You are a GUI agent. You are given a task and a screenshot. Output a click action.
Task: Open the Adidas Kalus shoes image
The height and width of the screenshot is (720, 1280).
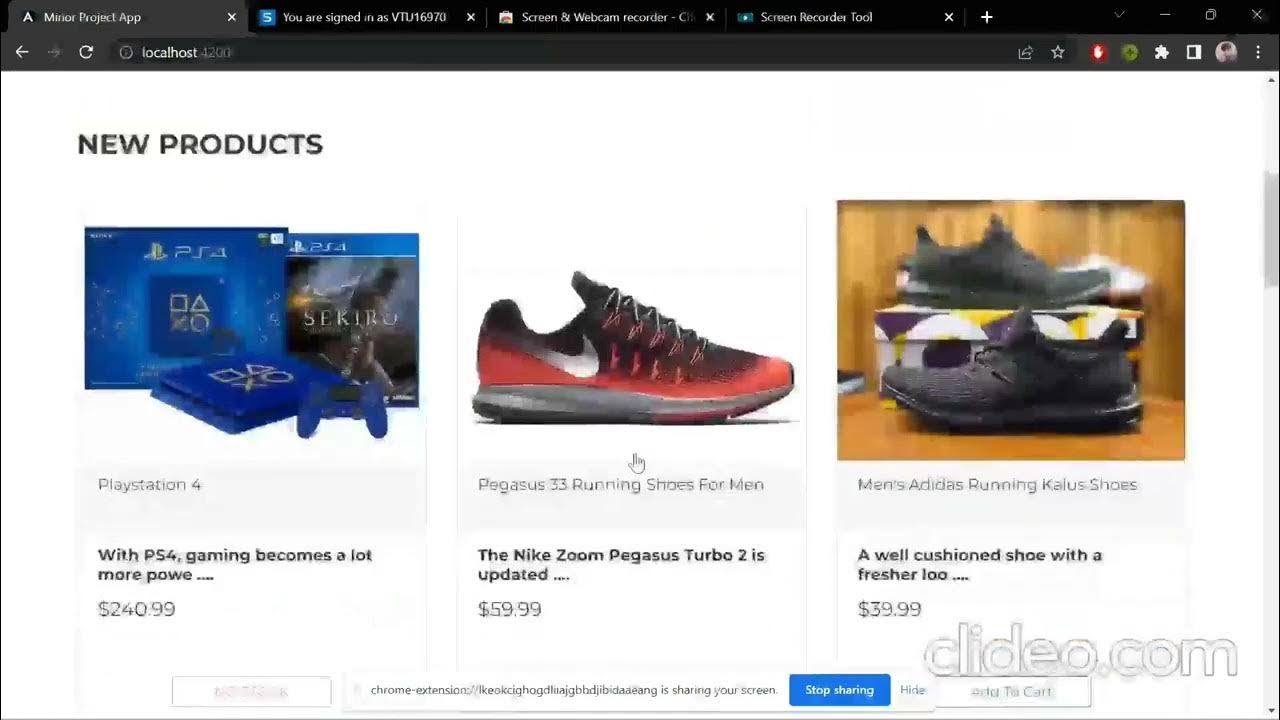point(1011,330)
